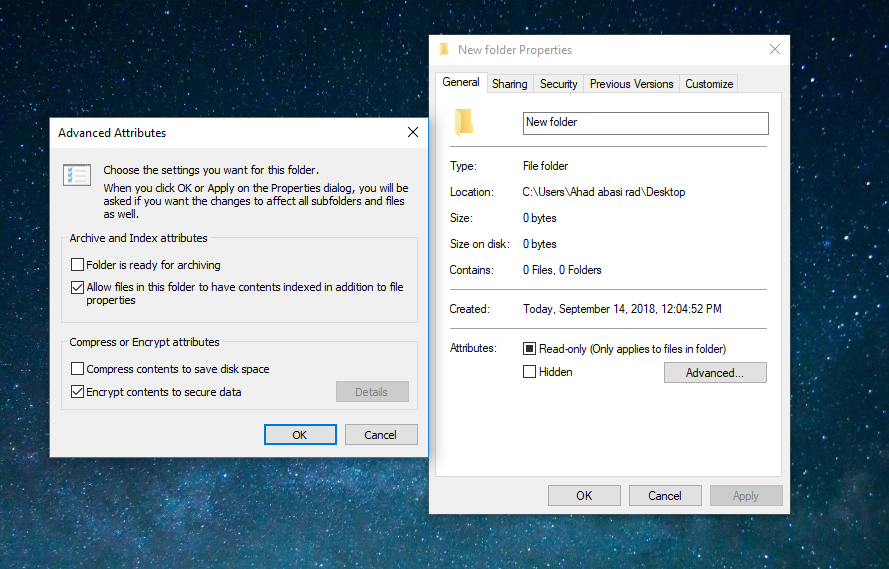The height and width of the screenshot is (569, 889).
Task: Open the Customize tab
Action: (x=709, y=84)
